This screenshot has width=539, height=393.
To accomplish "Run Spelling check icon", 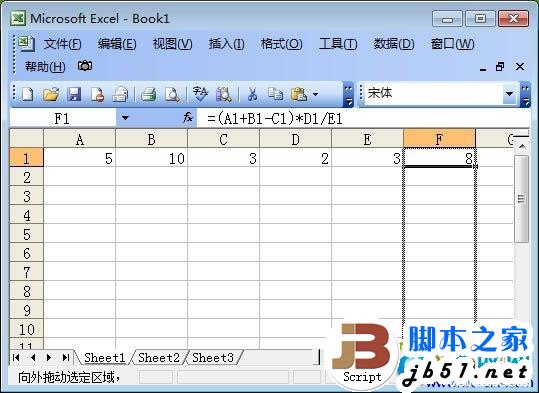I will [200, 94].
